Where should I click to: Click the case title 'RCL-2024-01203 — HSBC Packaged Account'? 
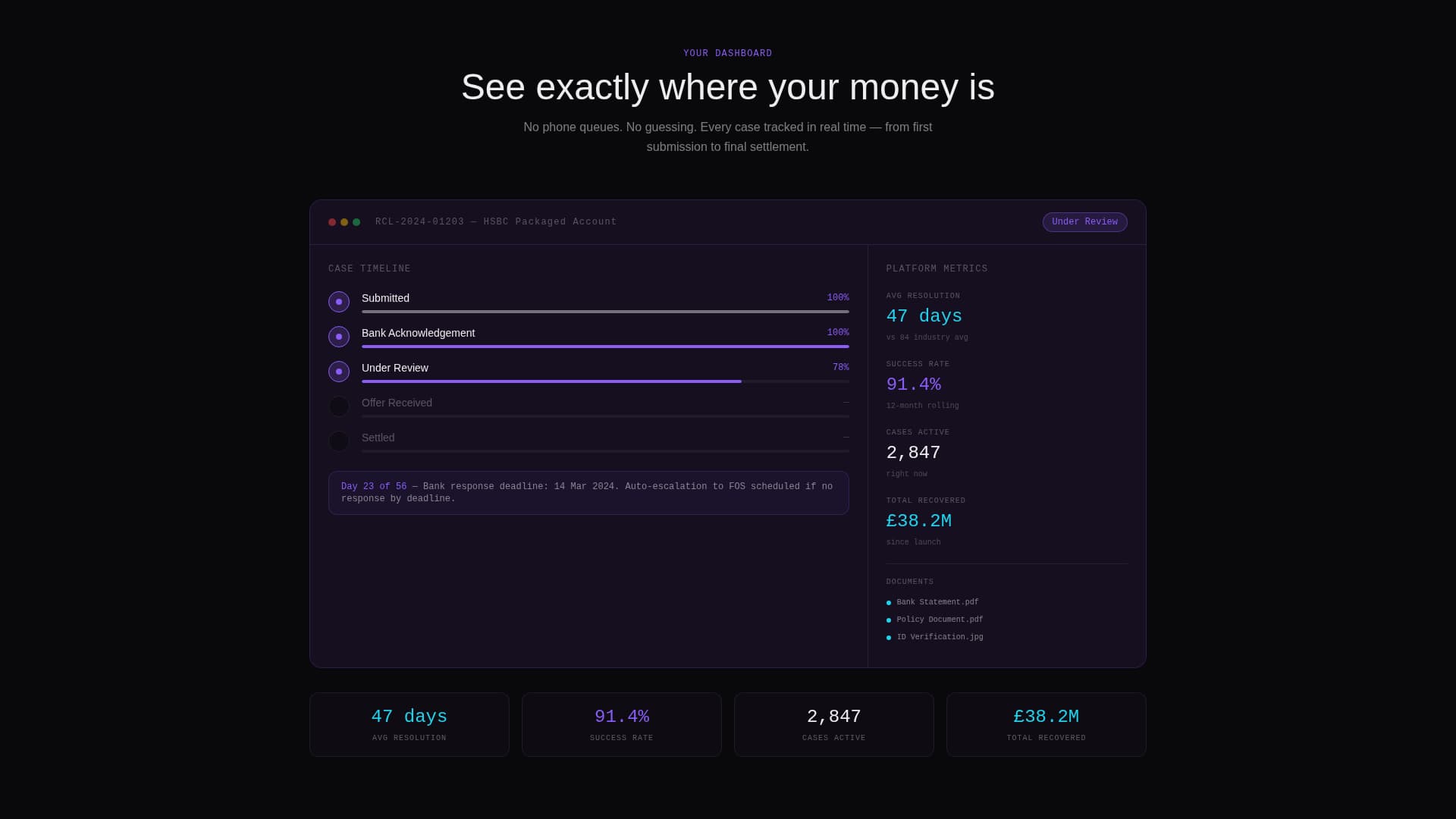pyautogui.click(x=496, y=222)
